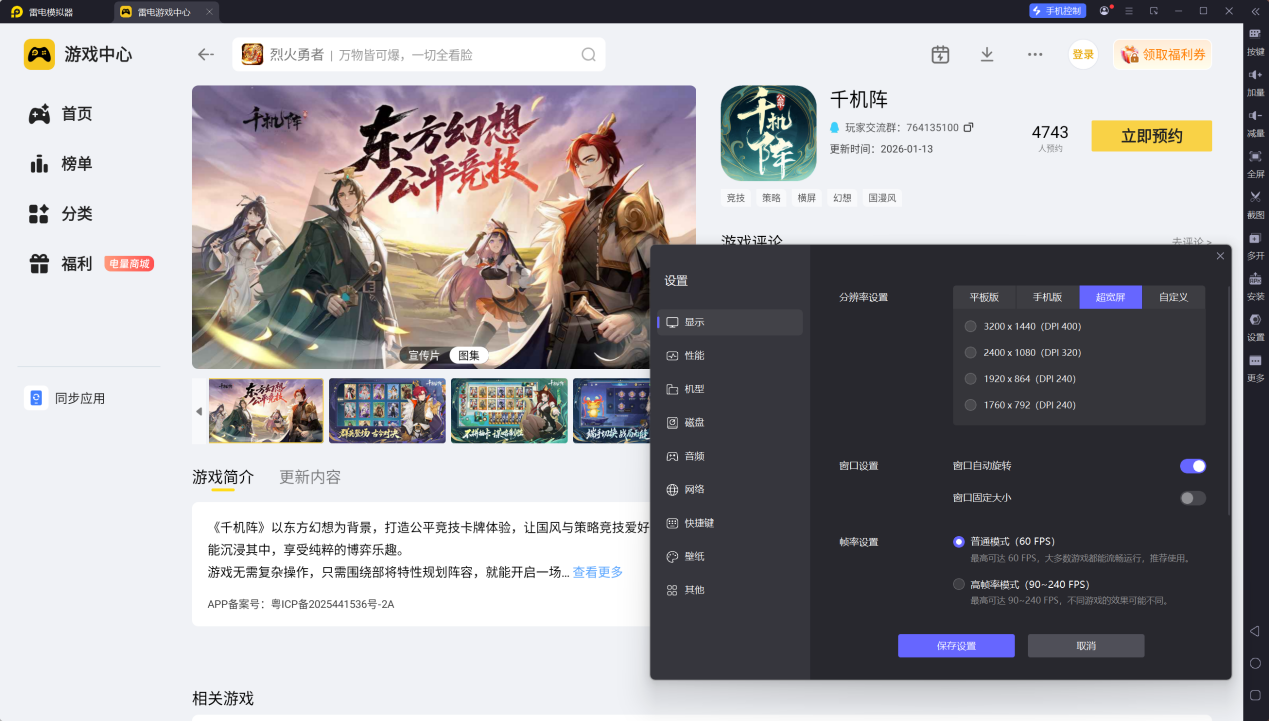
Task: Click the 立即预约 reserve button
Action: (x=1151, y=136)
